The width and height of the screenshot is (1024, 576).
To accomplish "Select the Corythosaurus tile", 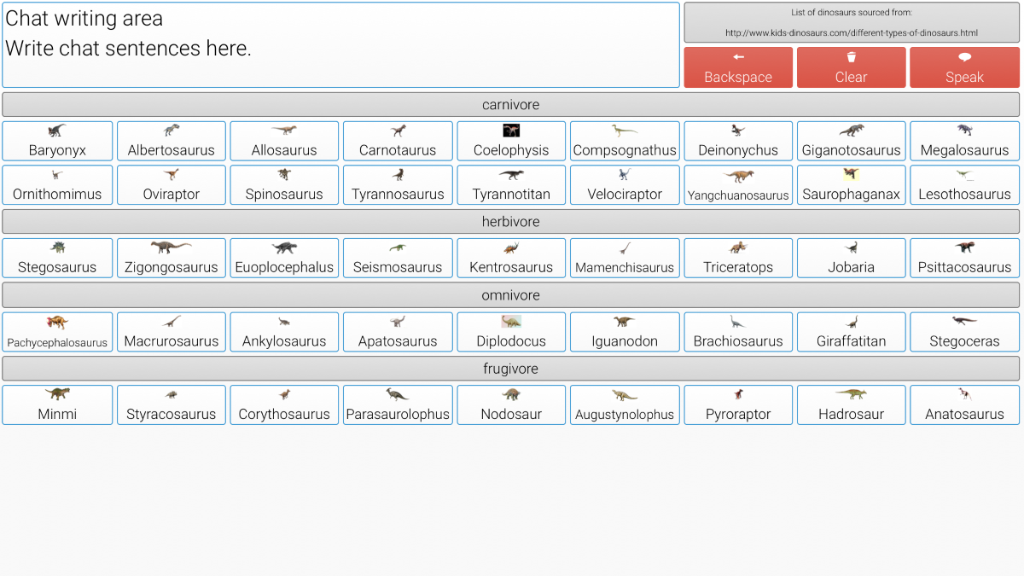I will [284, 405].
